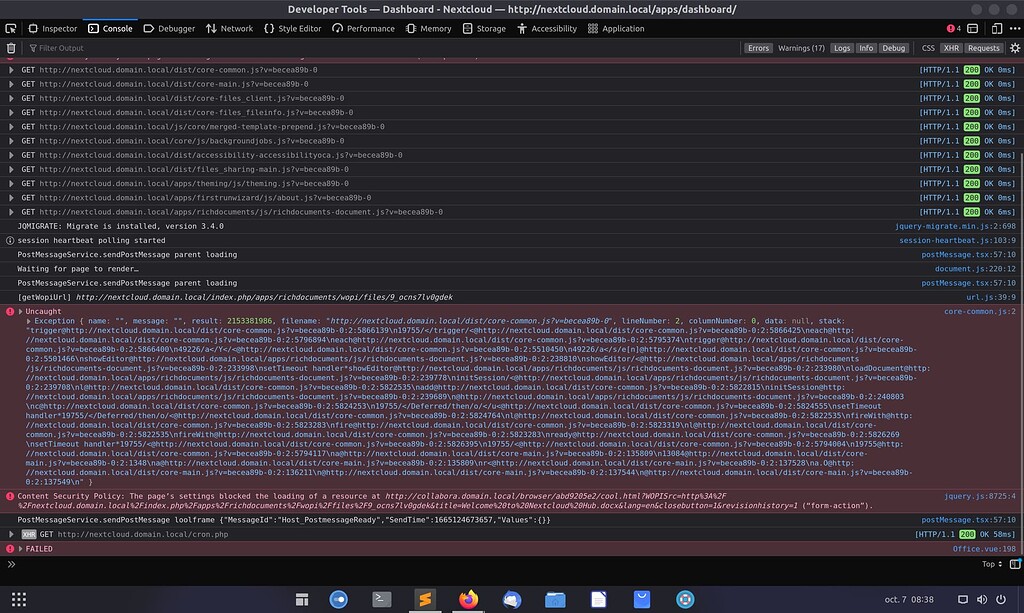Open the Inspector panel
Viewport: 1024px width, 613px height.
[x=52, y=28]
